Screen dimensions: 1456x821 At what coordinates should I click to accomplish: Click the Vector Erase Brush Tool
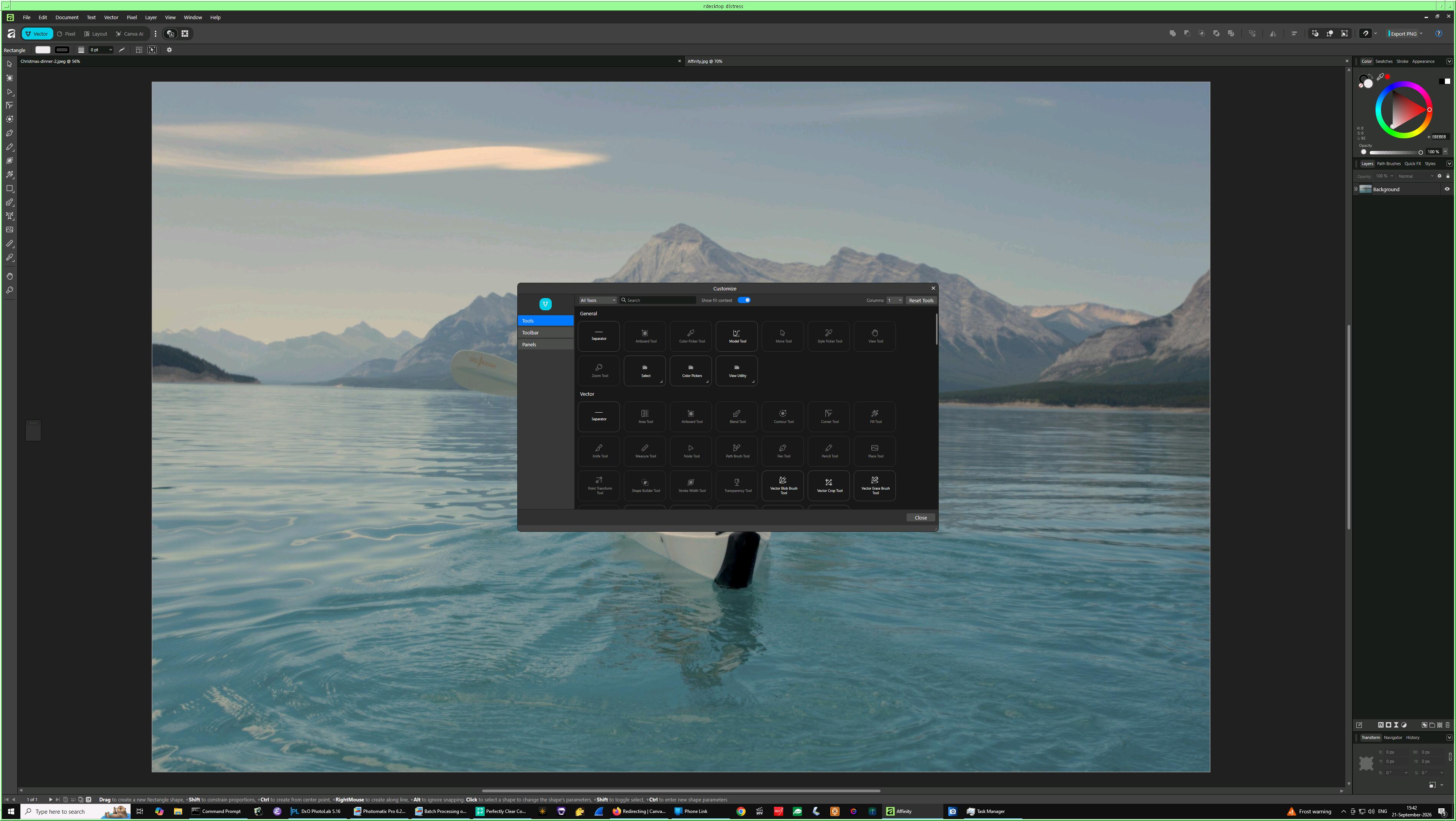click(875, 485)
